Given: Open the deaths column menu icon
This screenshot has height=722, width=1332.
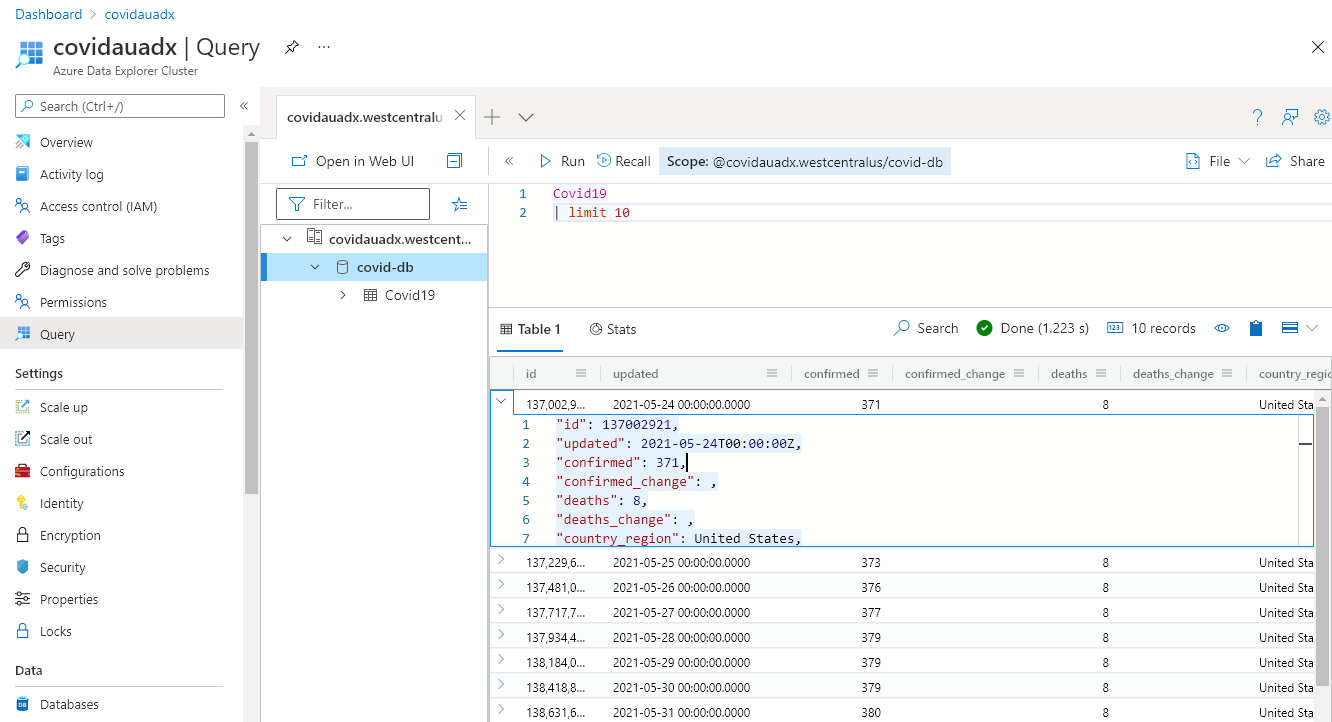Looking at the screenshot, I should coord(1101,373).
